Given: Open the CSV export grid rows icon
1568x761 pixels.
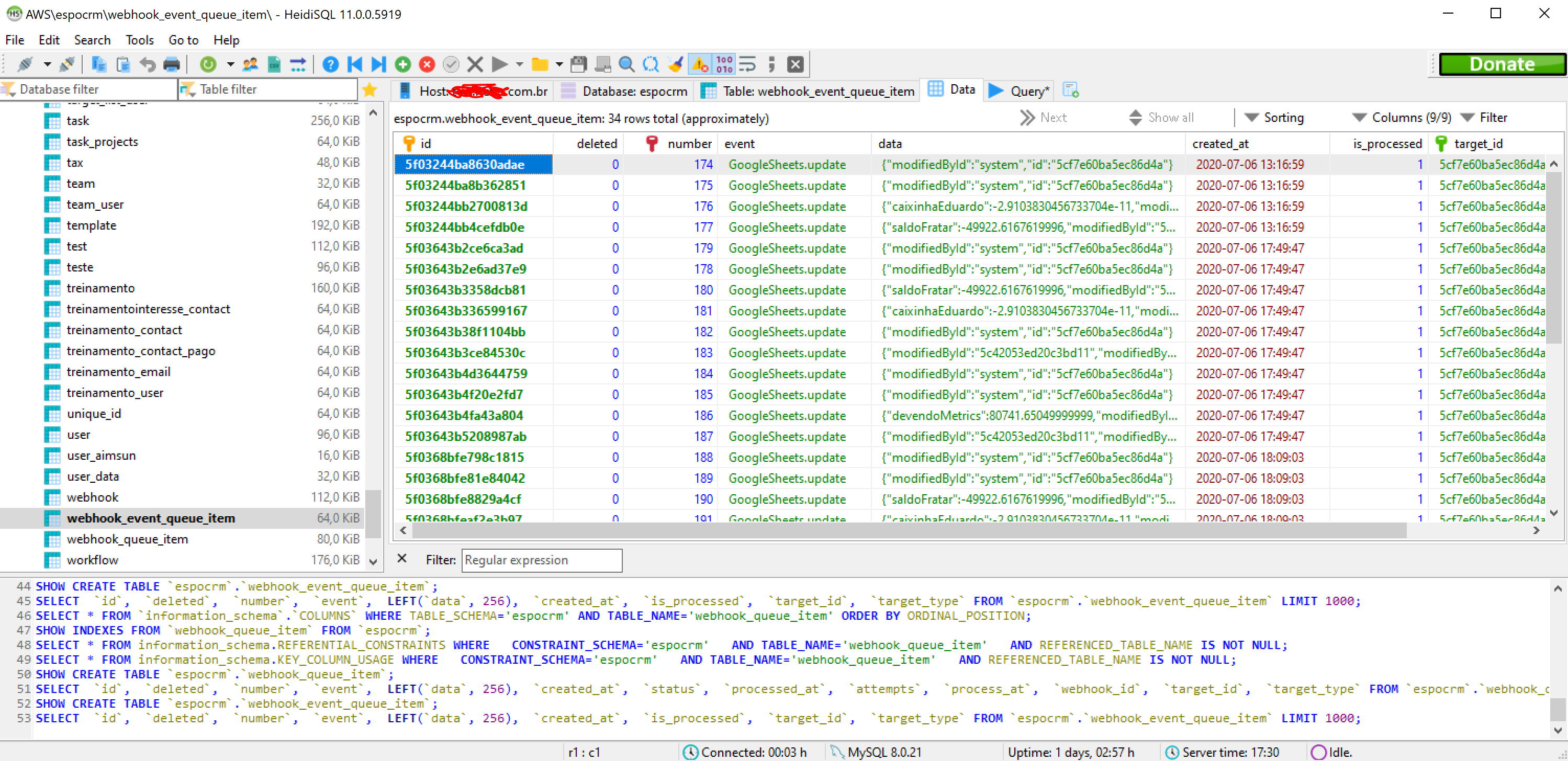Looking at the screenshot, I should click(x=274, y=64).
